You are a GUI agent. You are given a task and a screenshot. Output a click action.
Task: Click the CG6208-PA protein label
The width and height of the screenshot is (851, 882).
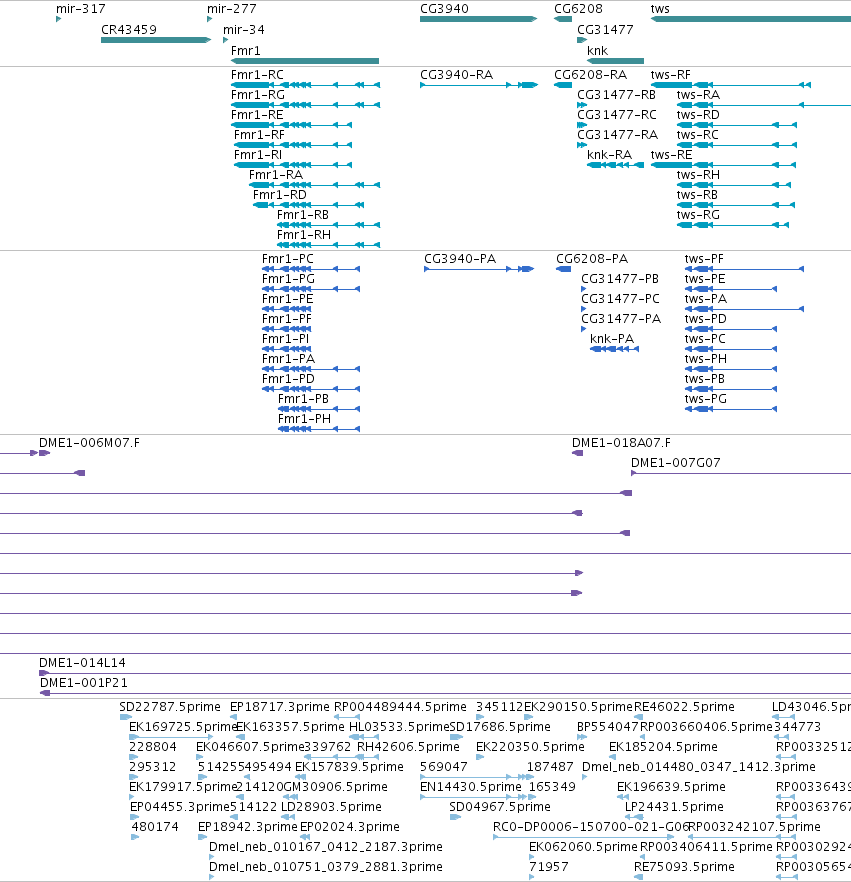click(592, 259)
